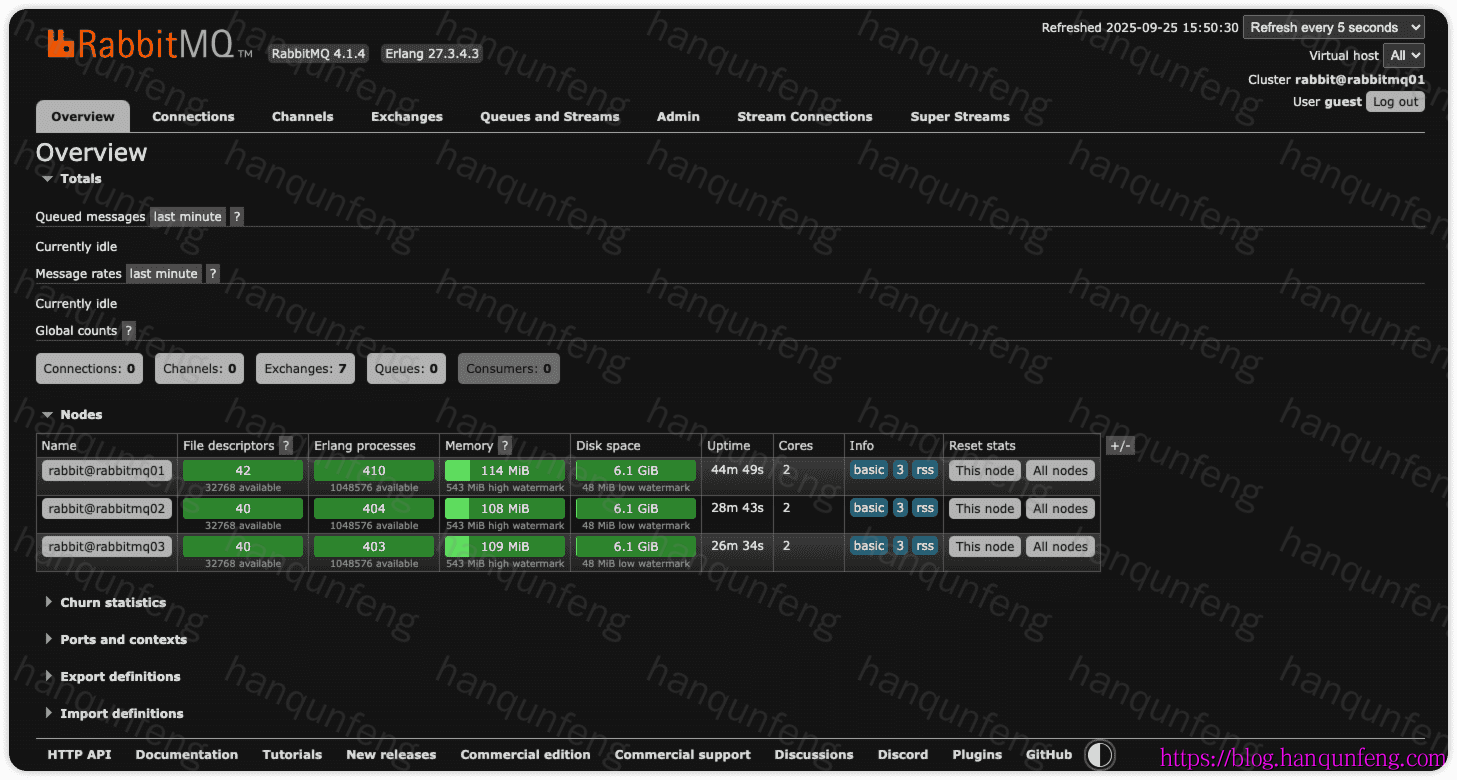
Task: Collapse the Nodes section
Action: (72, 415)
